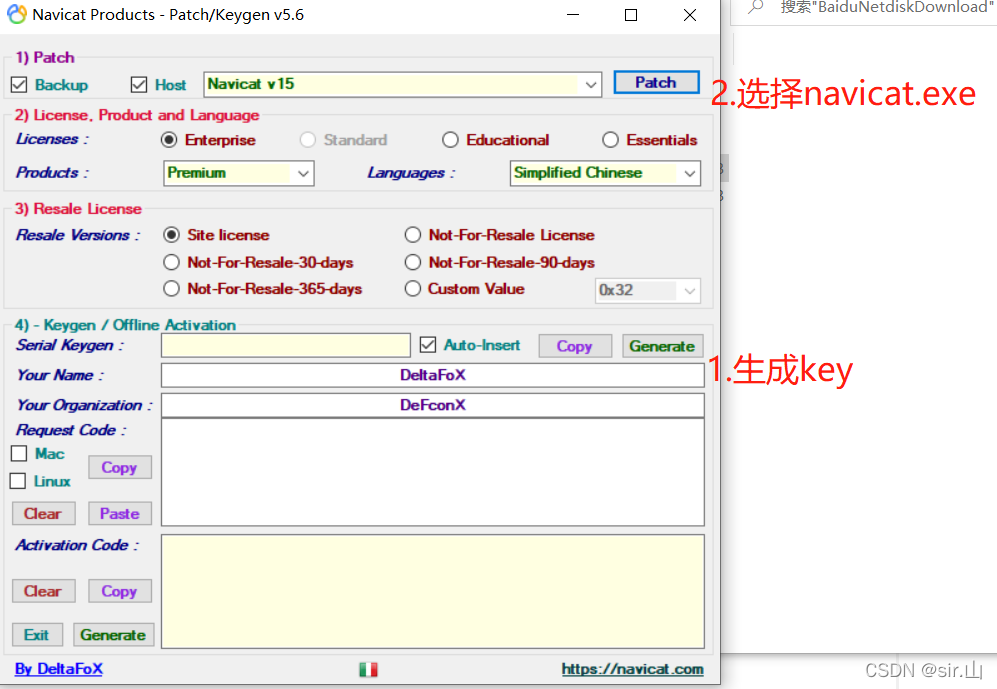Screen dimensions: 997x689
Task: Click Your Organization field DeFconX
Action: [x=432, y=405]
